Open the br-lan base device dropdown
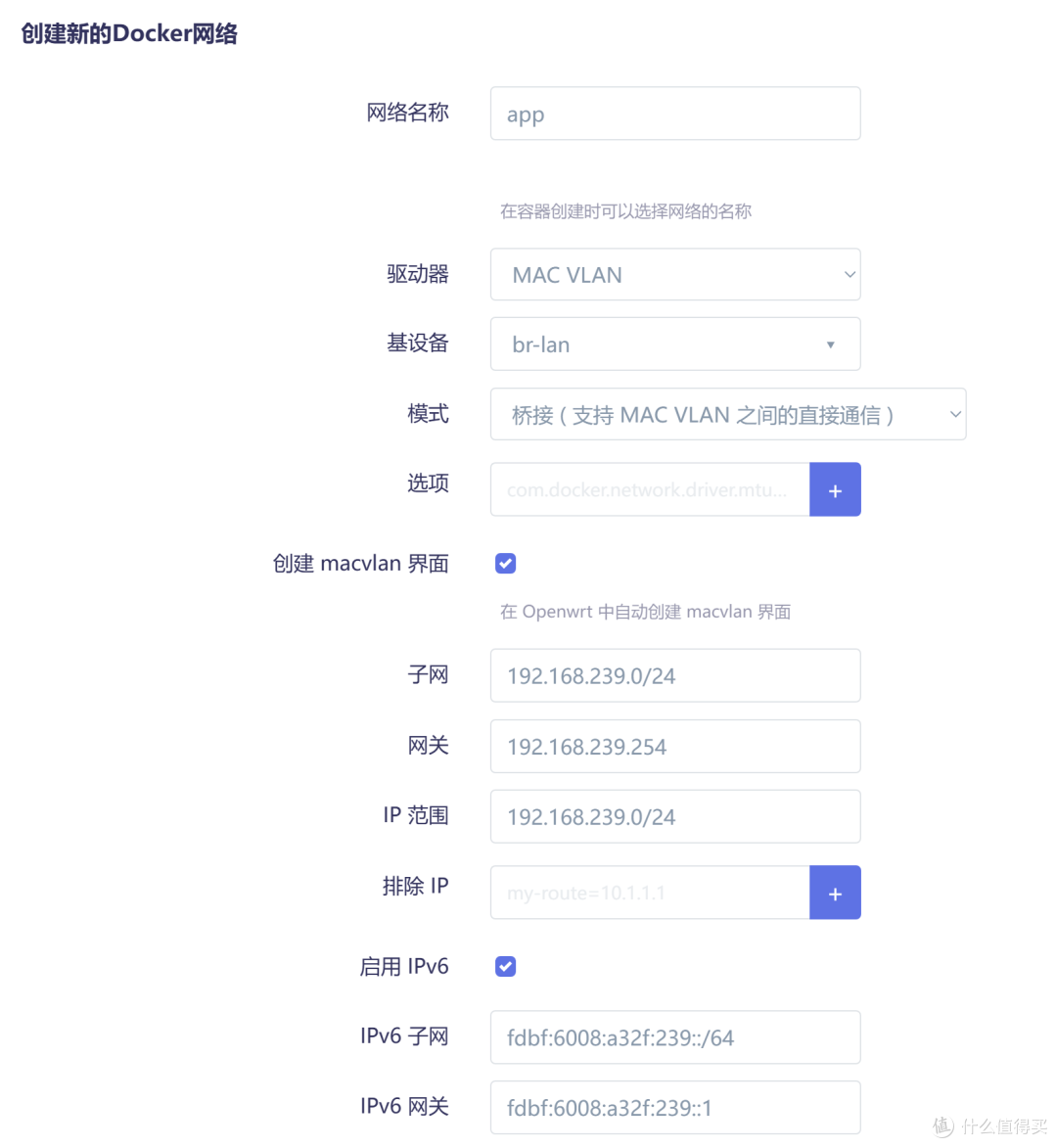Image resolution: width=1057 pixels, height=1148 pixels. pos(675,344)
